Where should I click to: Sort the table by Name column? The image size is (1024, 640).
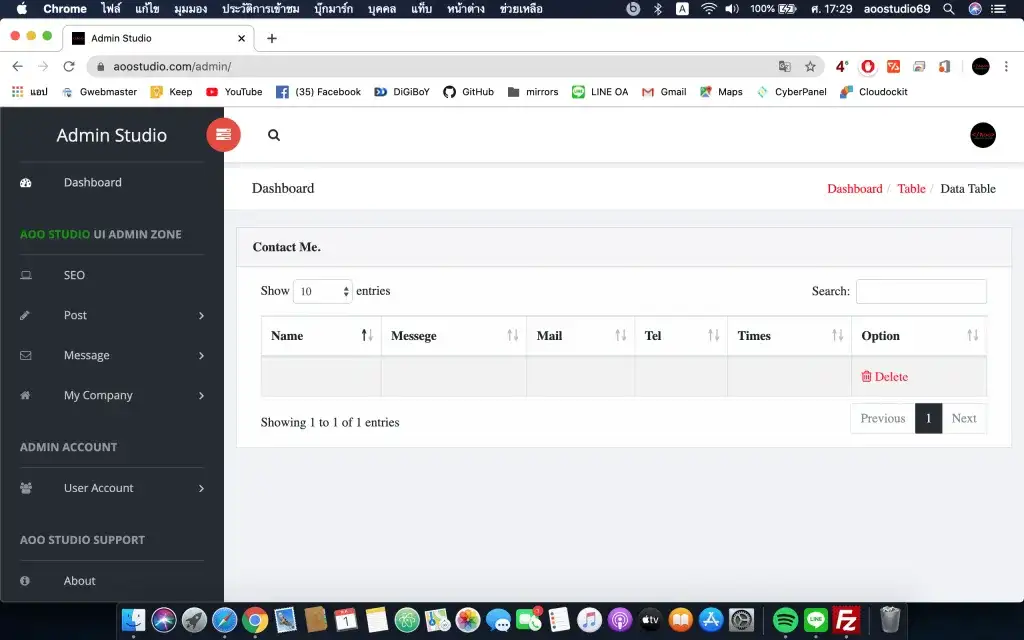[x=321, y=336]
